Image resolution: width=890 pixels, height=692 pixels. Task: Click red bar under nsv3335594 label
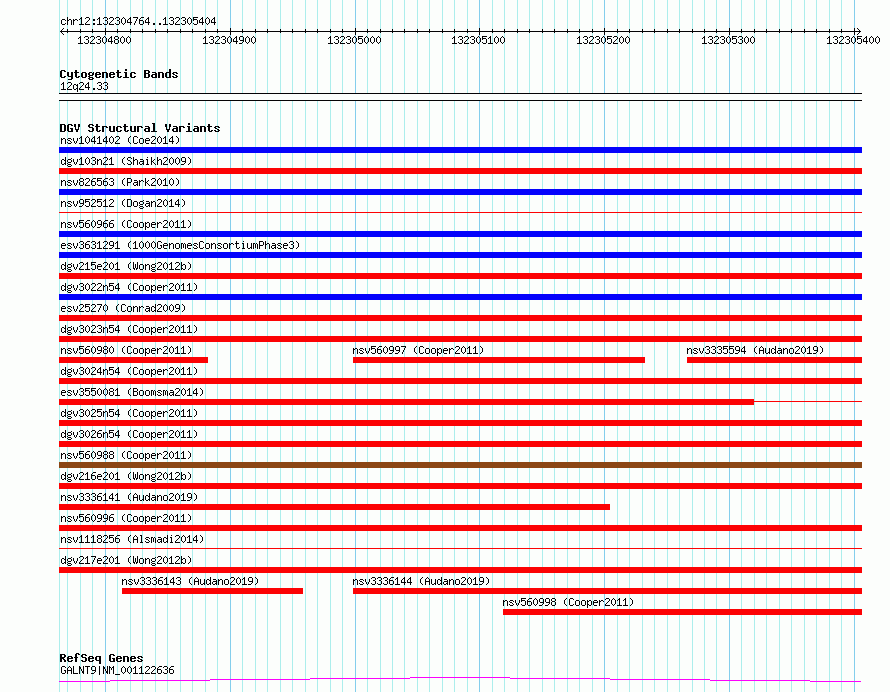pyautogui.click(x=775, y=360)
